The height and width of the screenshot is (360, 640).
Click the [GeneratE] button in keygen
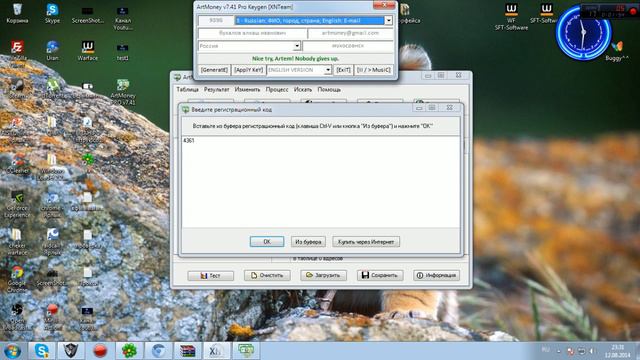pyautogui.click(x=214, y=70)
